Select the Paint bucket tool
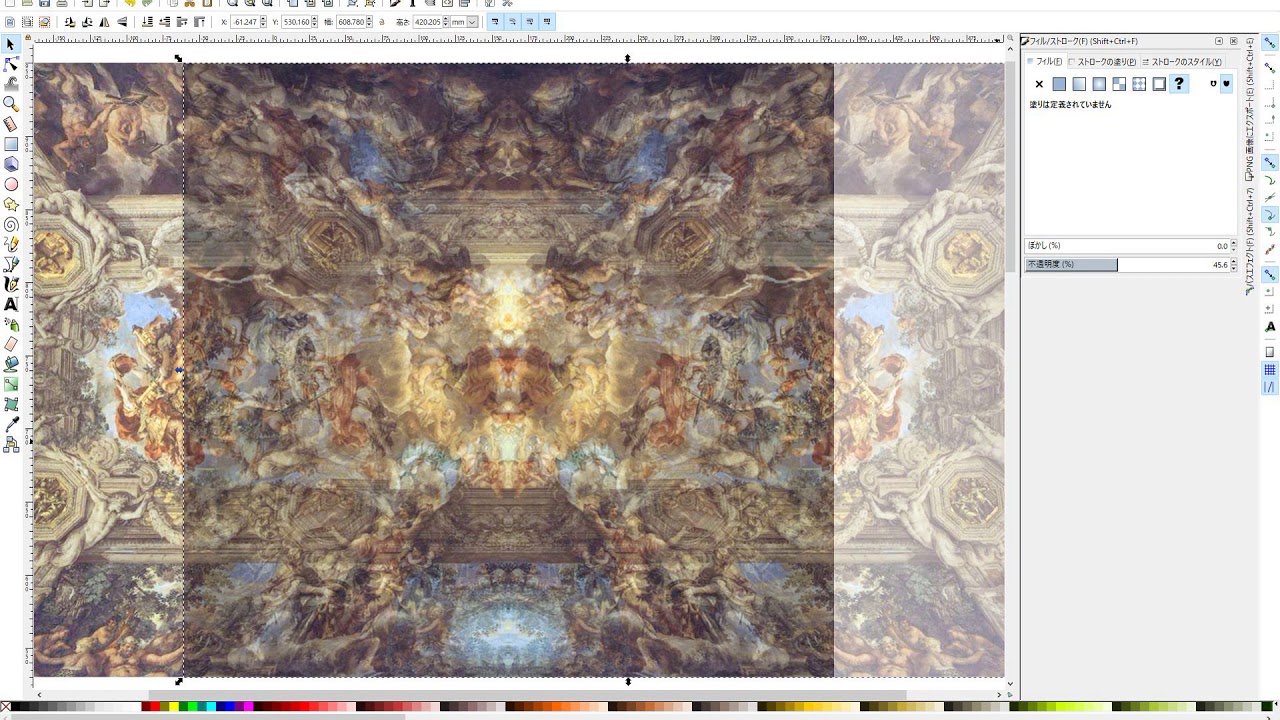 pyautogui.click(x=11, y=364)
